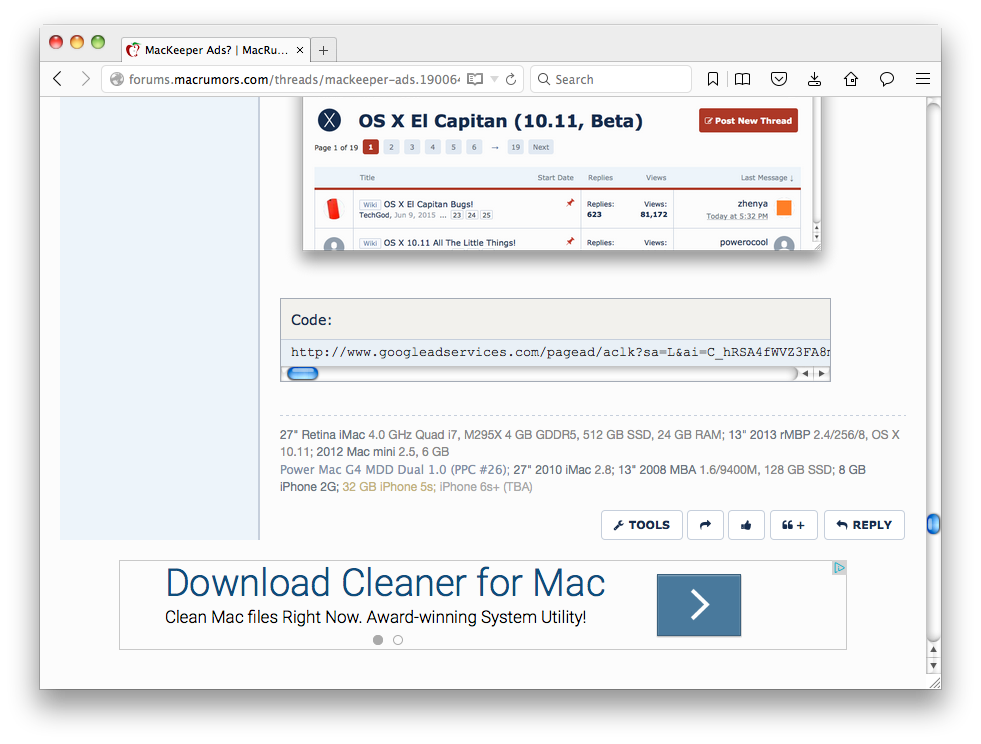Viewport: 981px width, 744px height.
Task: Click the page scroll down arrow
Action: click(933, 666)
